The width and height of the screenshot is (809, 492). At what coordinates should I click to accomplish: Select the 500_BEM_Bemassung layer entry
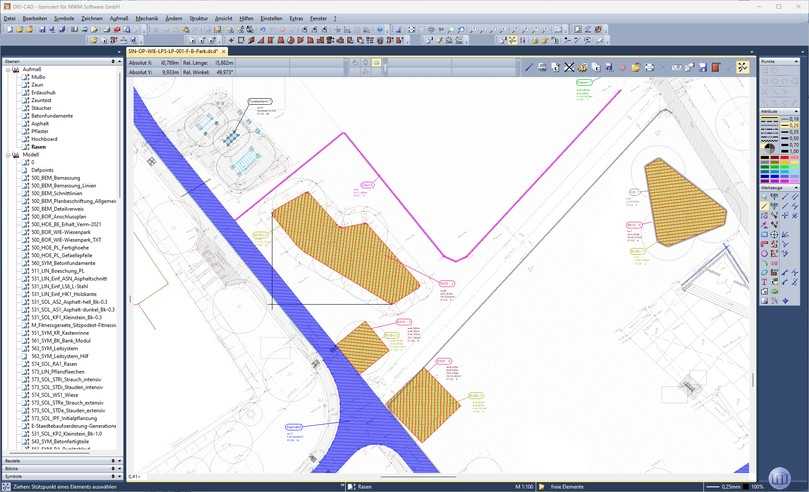[54, 176]
